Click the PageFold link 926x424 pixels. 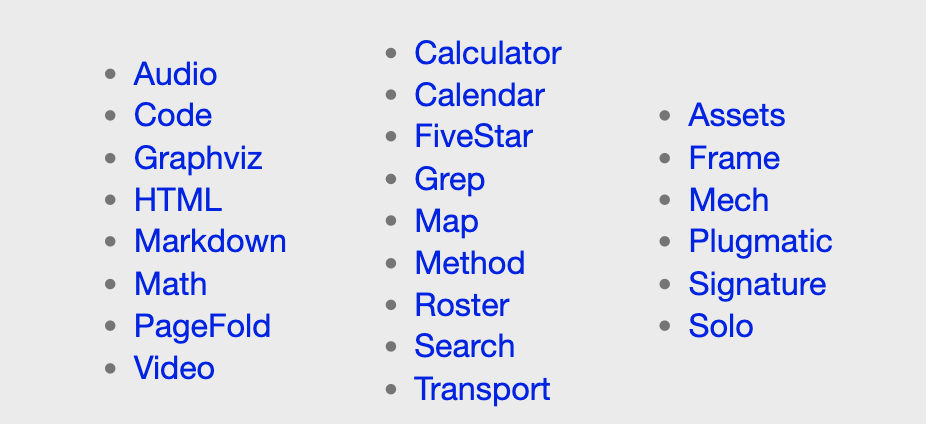(202, 327)
